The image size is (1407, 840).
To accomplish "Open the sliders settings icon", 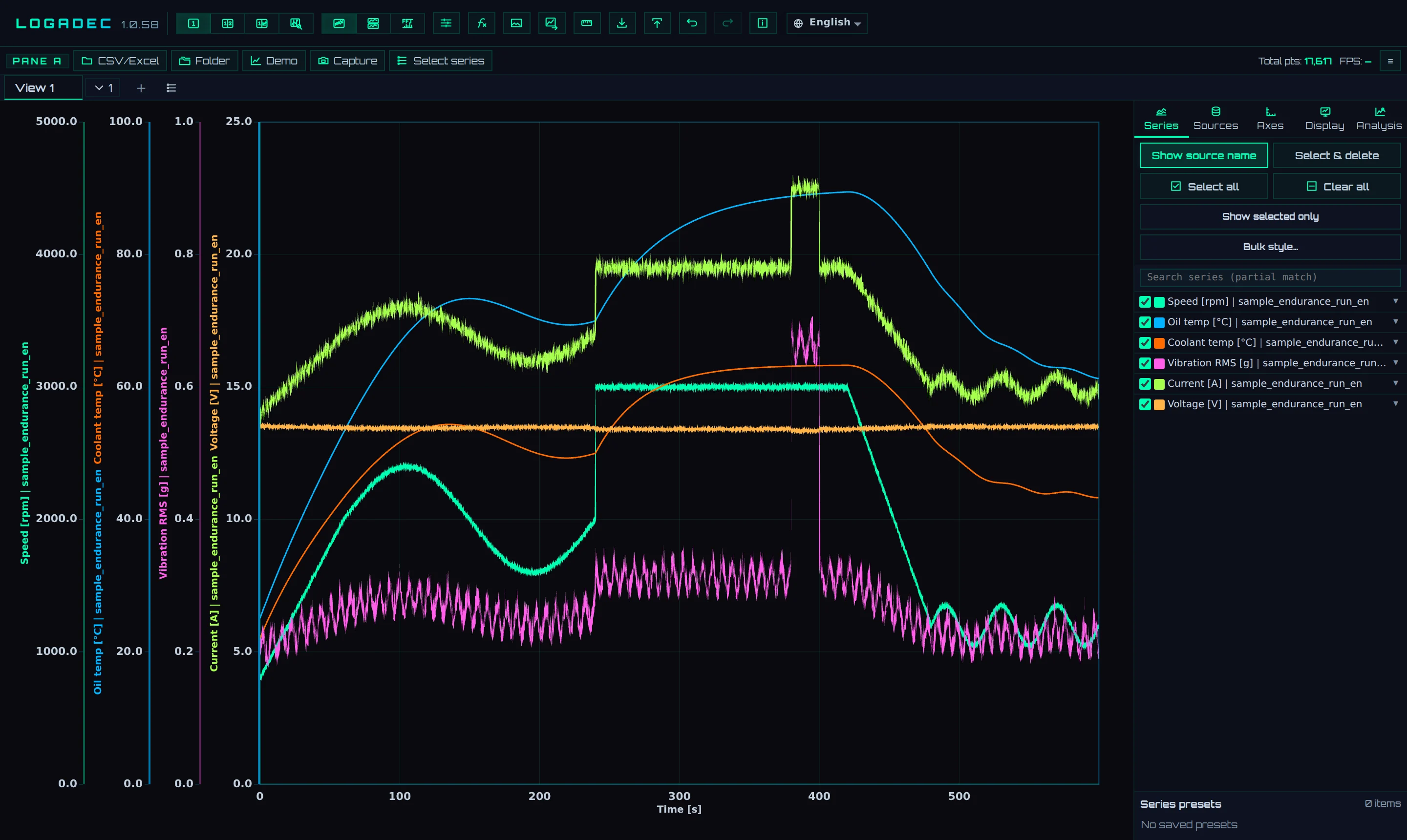I will click(x=446, y=23).
